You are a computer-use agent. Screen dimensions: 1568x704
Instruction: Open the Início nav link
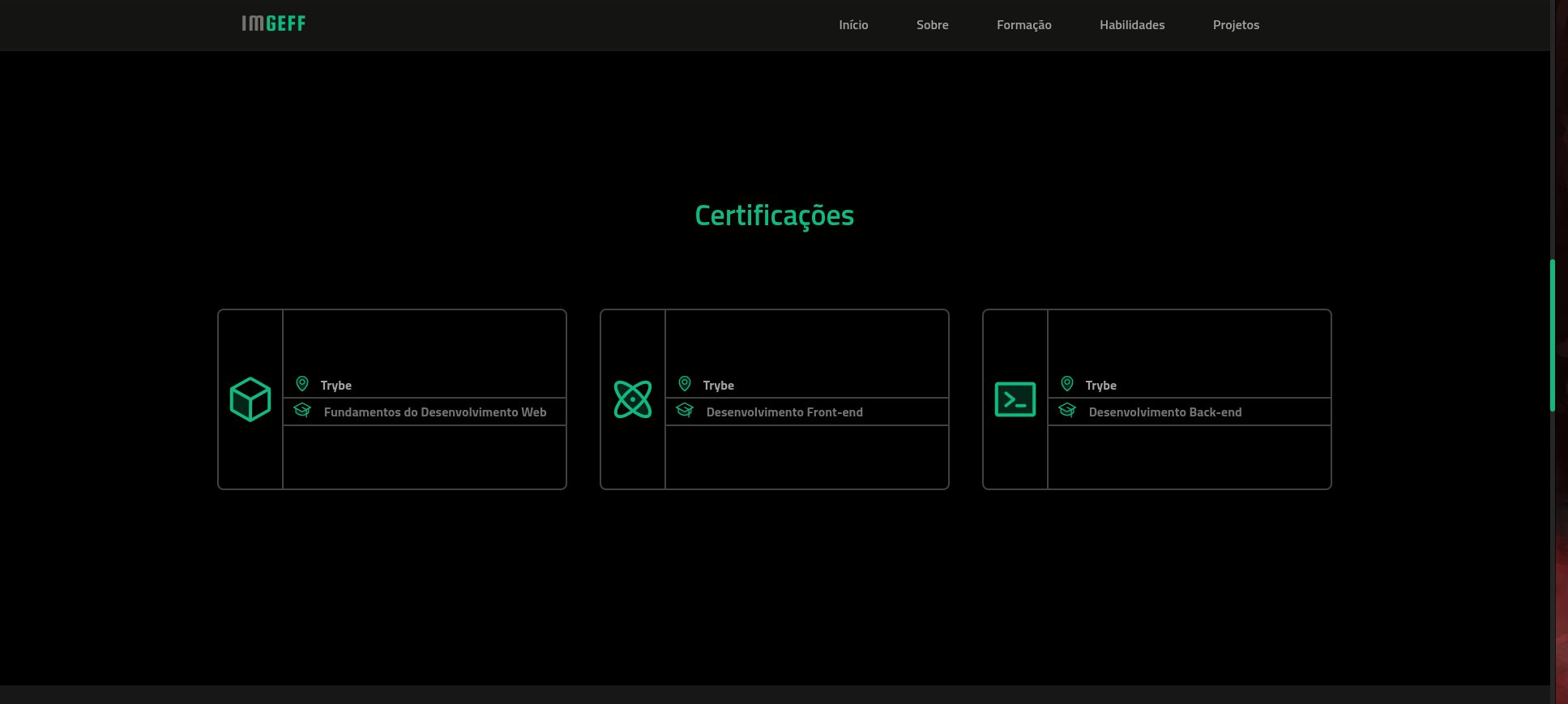pos(853,25)
